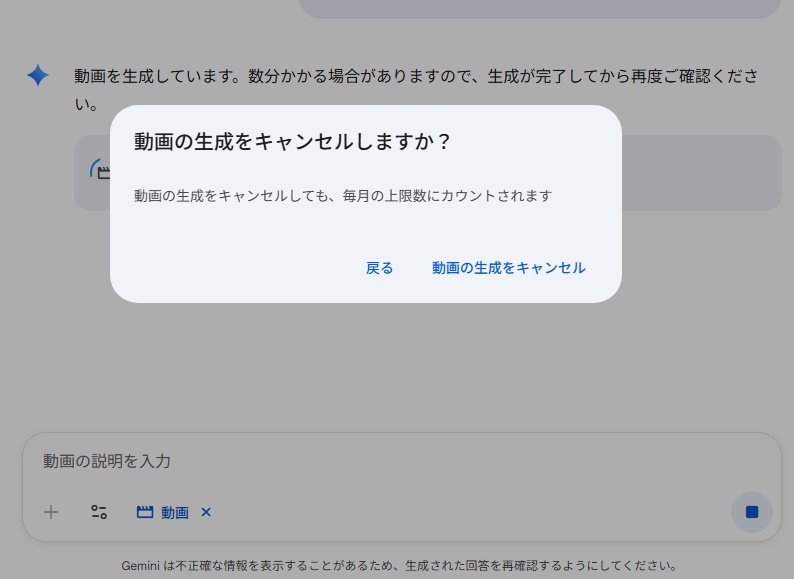Click the user message bubble at top
This screenshot has width=794, height=579.
pyautogui.click(x=540, y=9)
